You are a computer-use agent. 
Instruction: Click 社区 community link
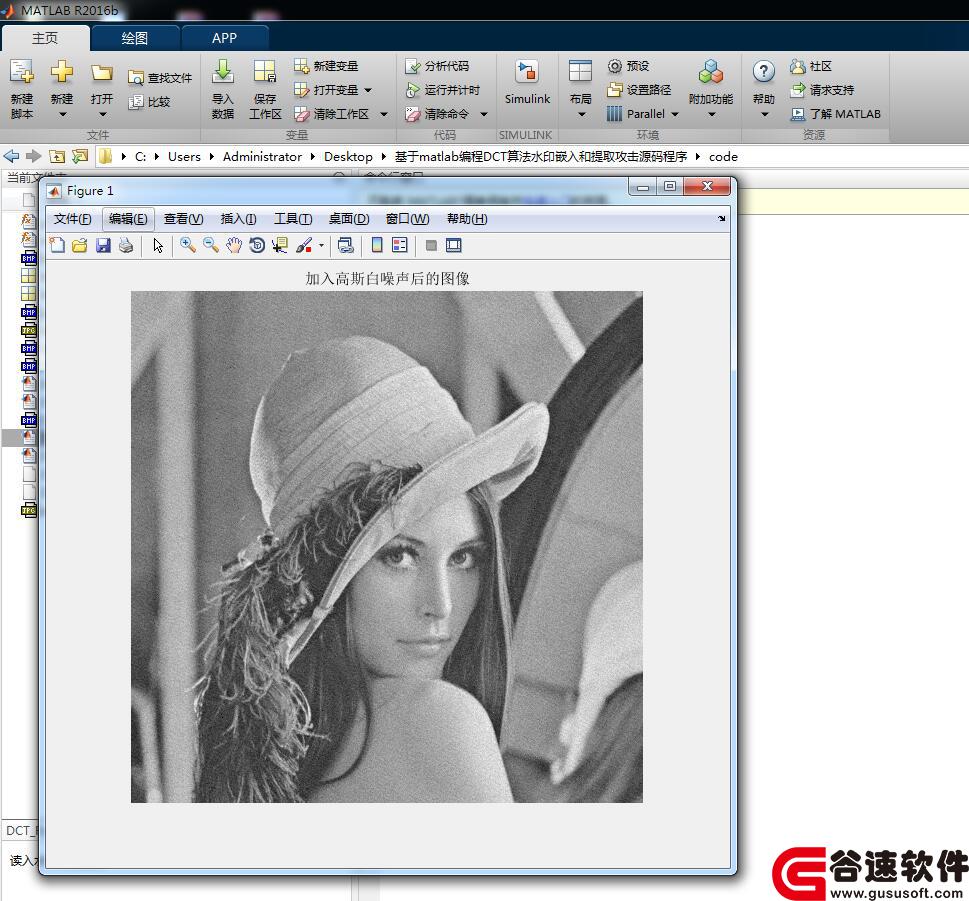coord(811,66)
